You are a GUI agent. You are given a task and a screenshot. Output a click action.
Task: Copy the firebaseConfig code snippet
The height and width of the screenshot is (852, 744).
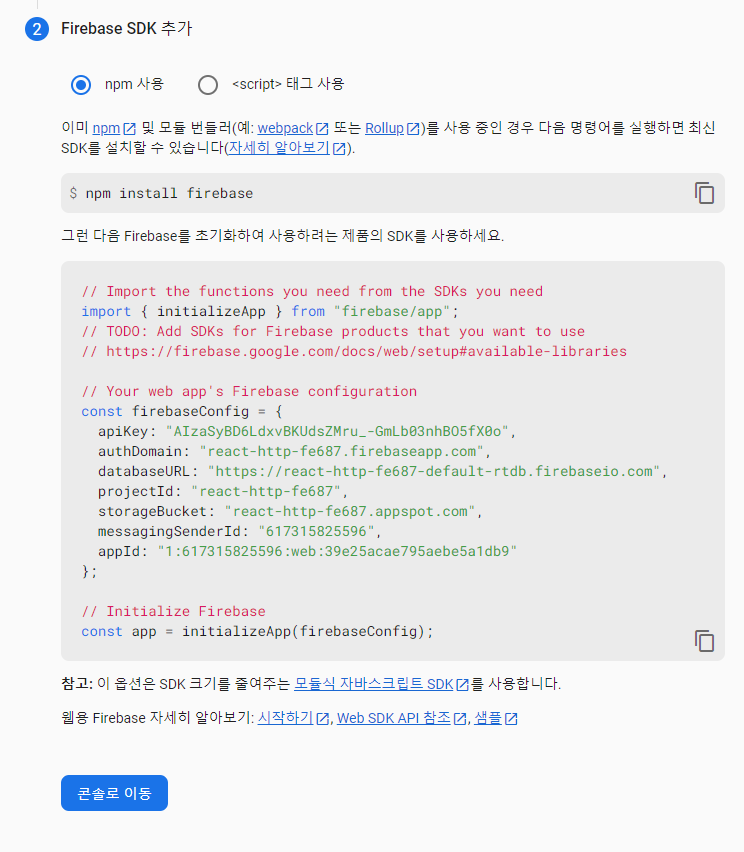[704, 641]
